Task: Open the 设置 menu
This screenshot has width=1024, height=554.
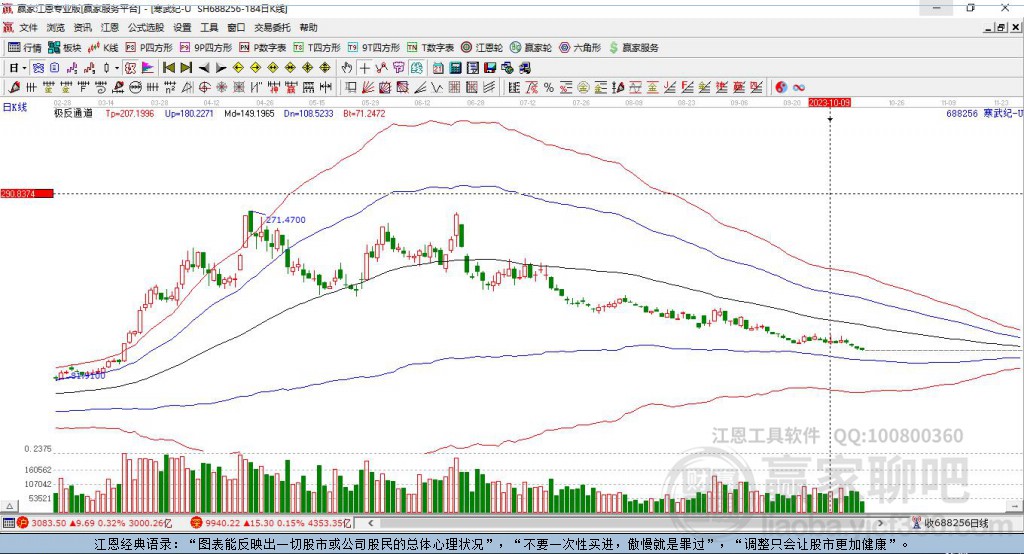Action: [182, 27]
